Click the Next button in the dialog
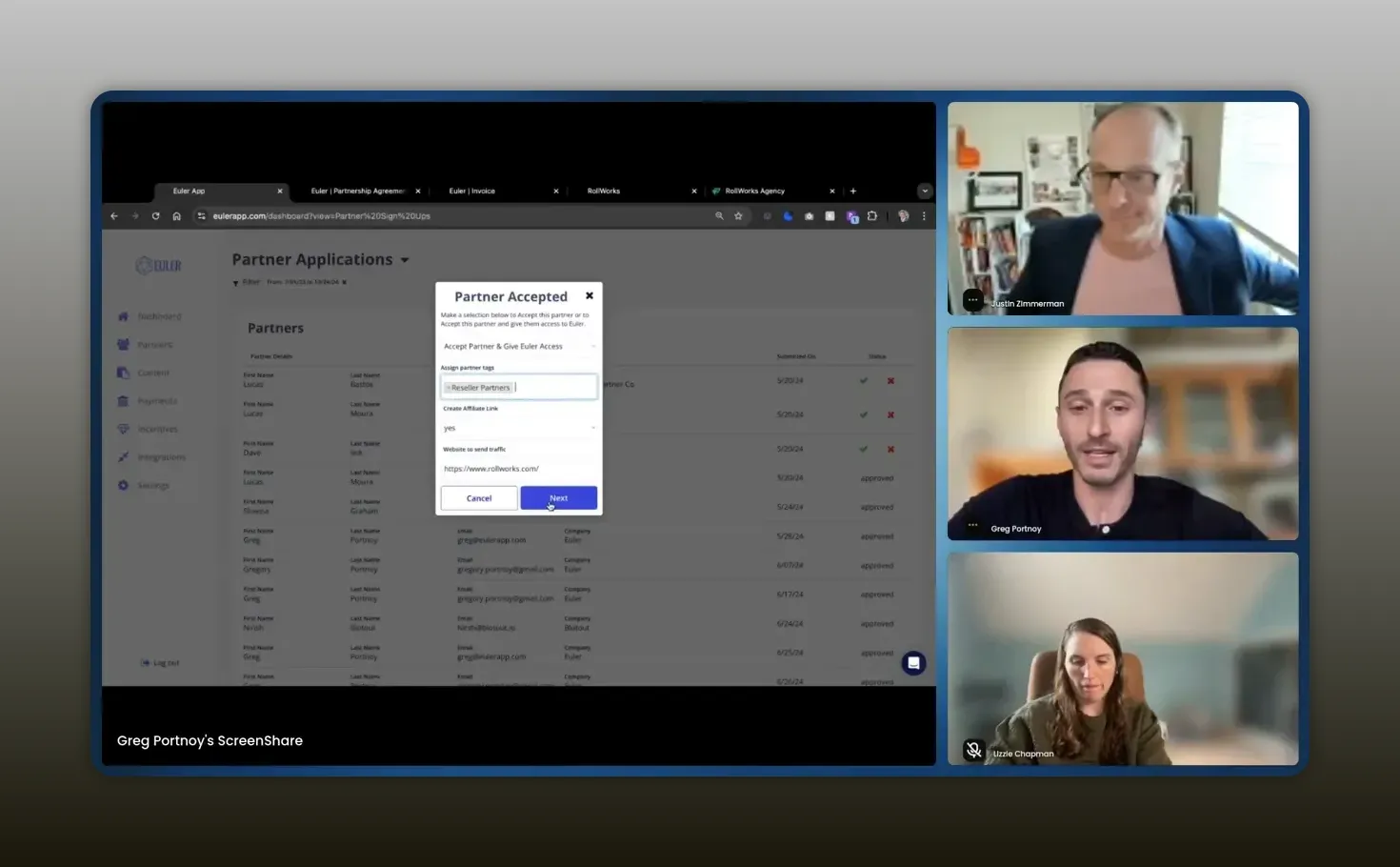Screen dimensions: 1400x867 click(x=558, y=498)
